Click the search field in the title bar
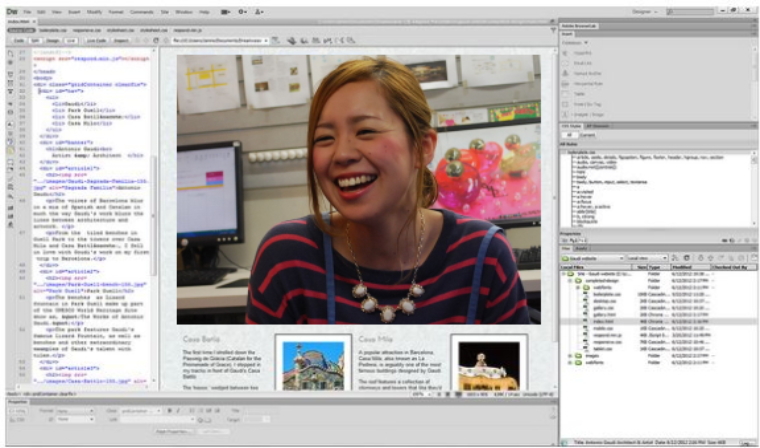The image size is (760, 448). coord(690,12)
